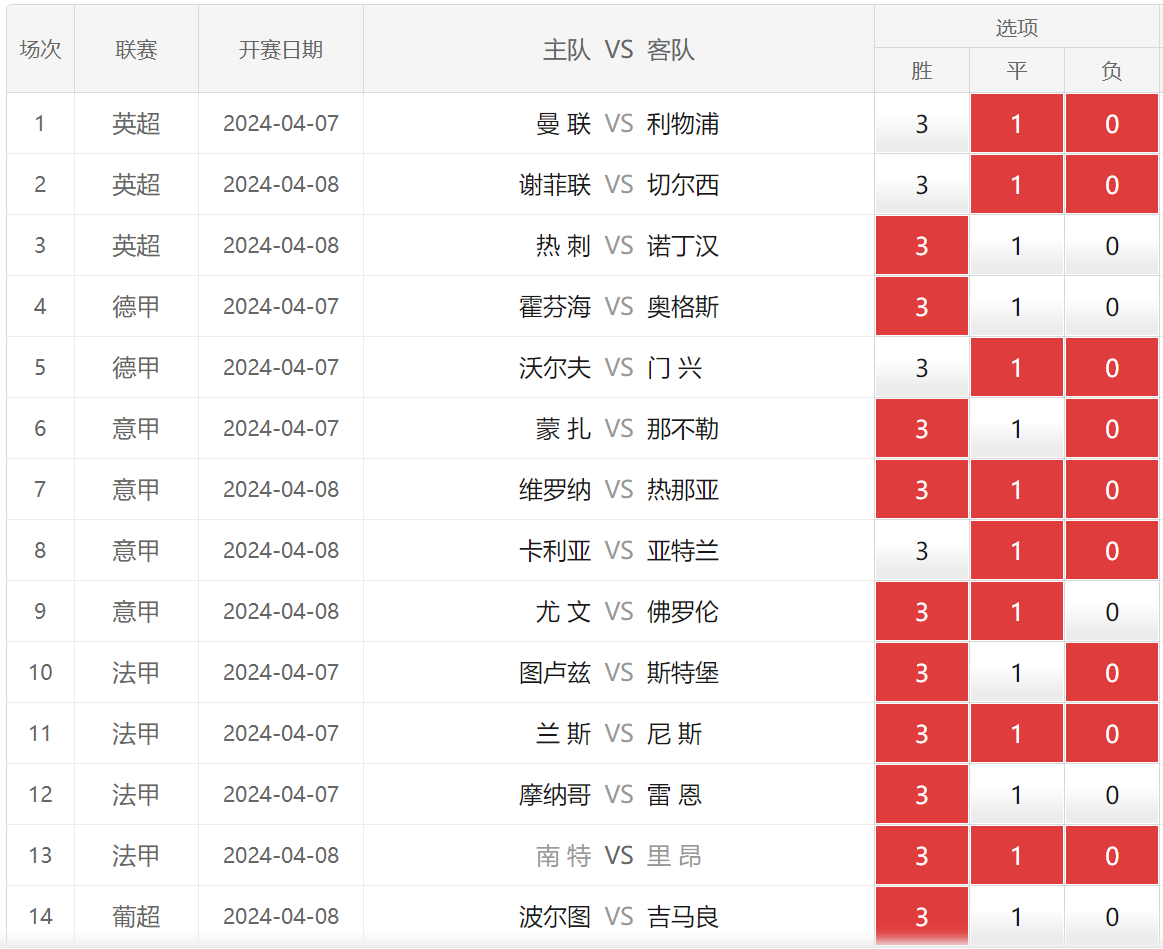Image resolution: width=1163 pixels, height=949 pixels.
Task: Select loss (0) for 尤文 vs 佛罗伦
Action: click(x=1111, y=611)
